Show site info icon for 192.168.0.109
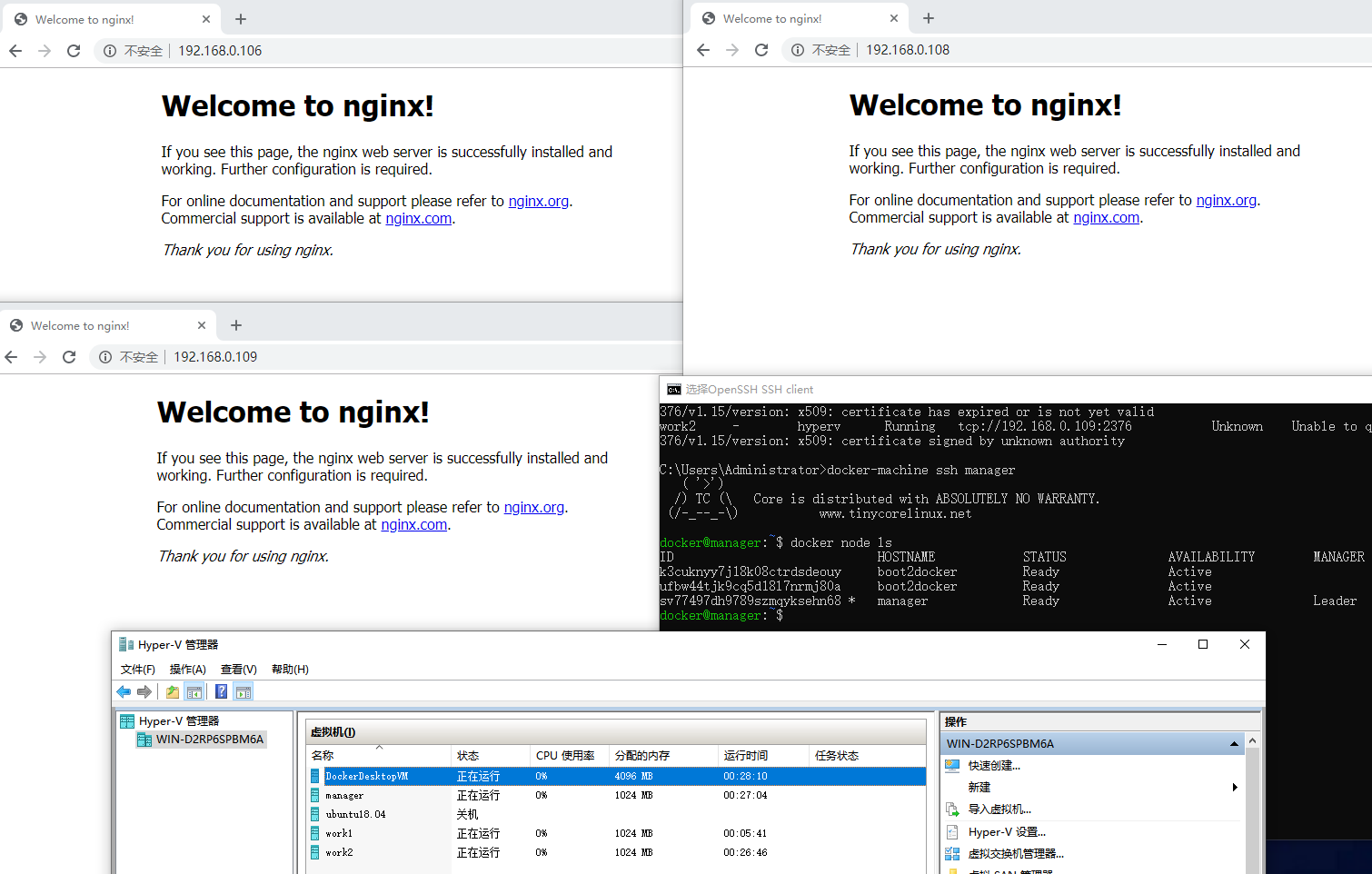This screenshot has width=1372, height=874. coord(105,357)
